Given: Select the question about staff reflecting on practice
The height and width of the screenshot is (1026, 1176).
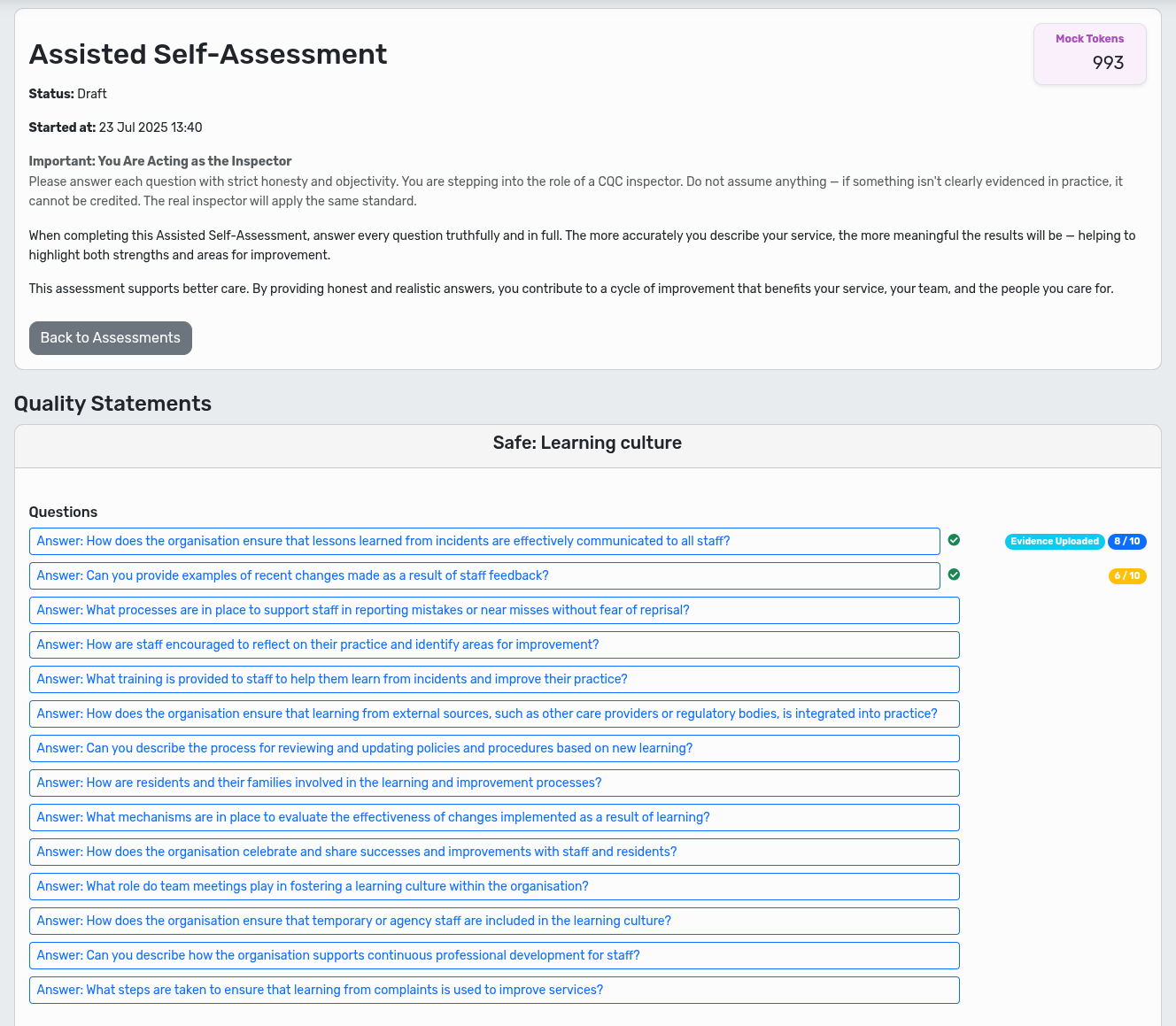Looking at the screenshot, I should point(493,644).
